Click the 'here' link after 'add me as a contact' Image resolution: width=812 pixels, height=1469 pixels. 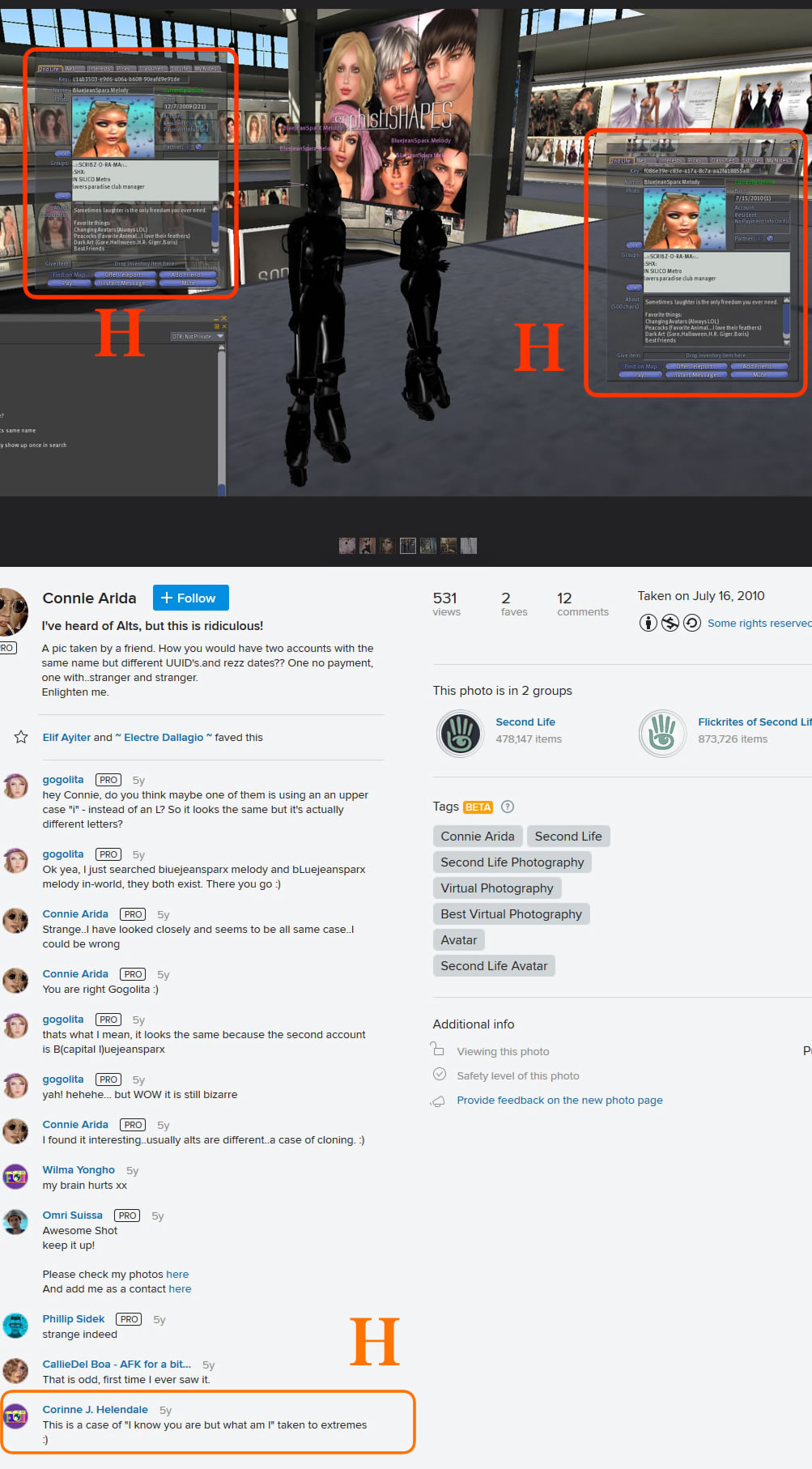click(x=181, y=1288)
